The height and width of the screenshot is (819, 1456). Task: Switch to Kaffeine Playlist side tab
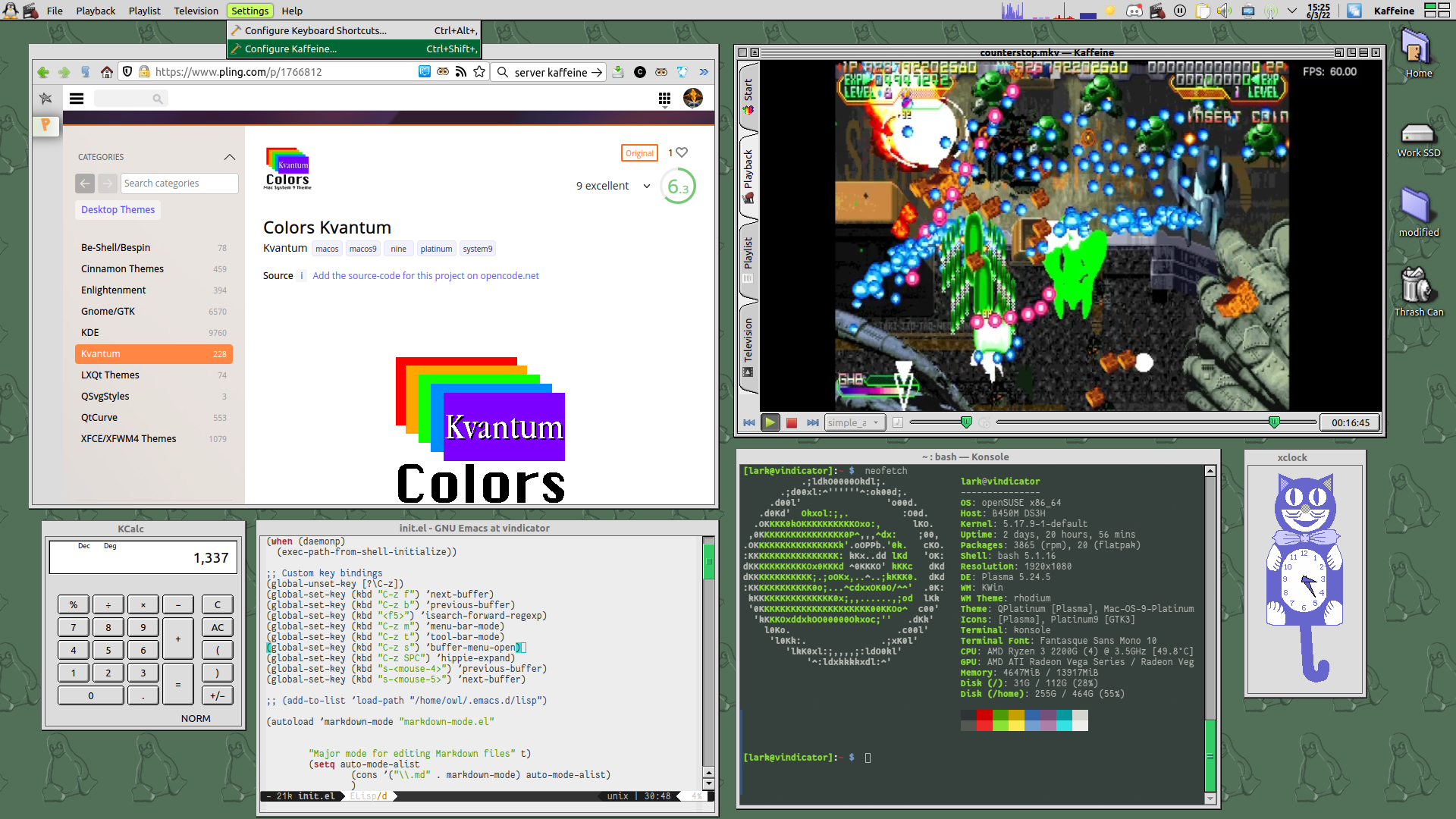pyautogui.click(x=748, y=259)
